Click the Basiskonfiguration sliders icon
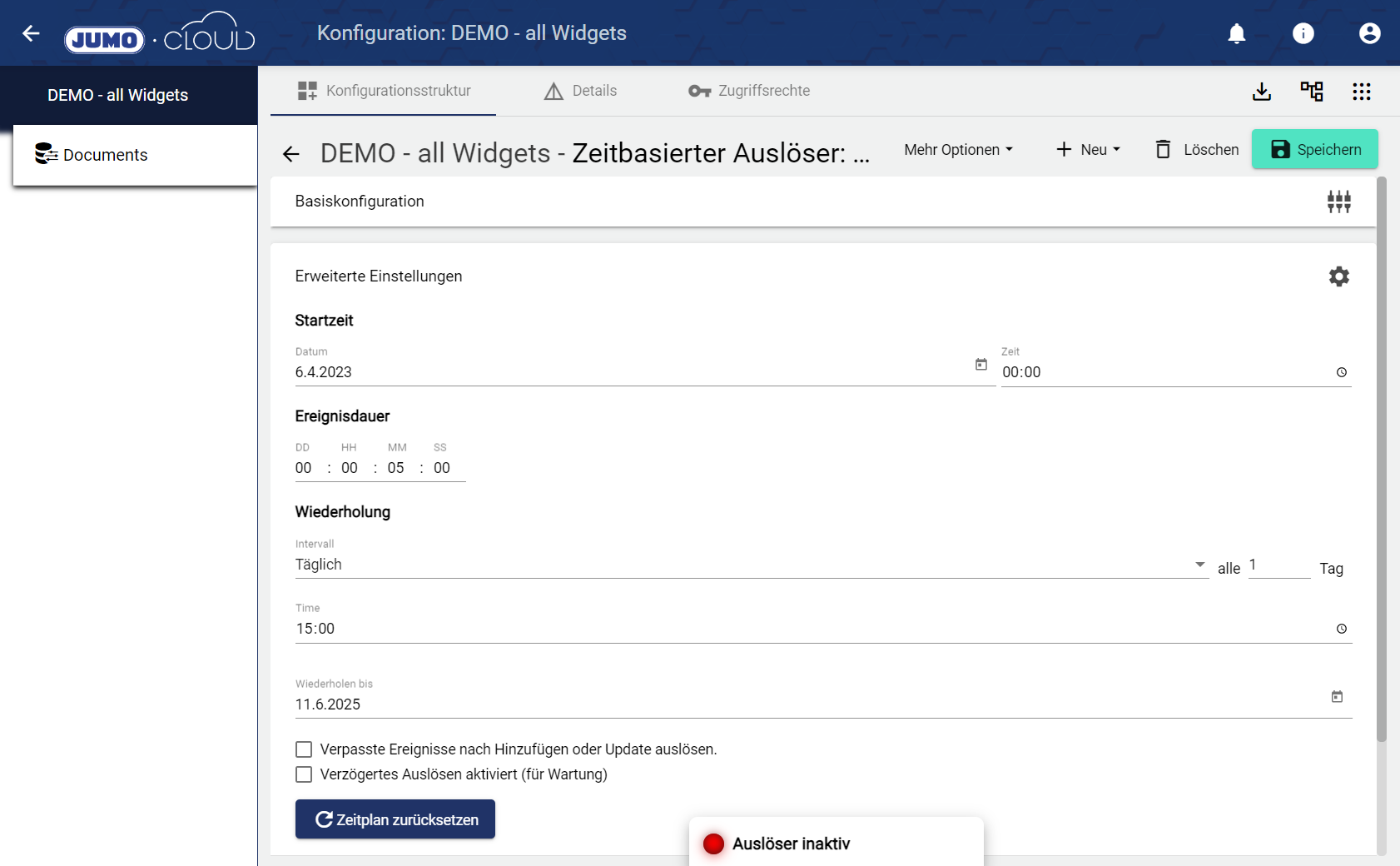Viewport: 1400px width, 866px height. (1338, 202)
